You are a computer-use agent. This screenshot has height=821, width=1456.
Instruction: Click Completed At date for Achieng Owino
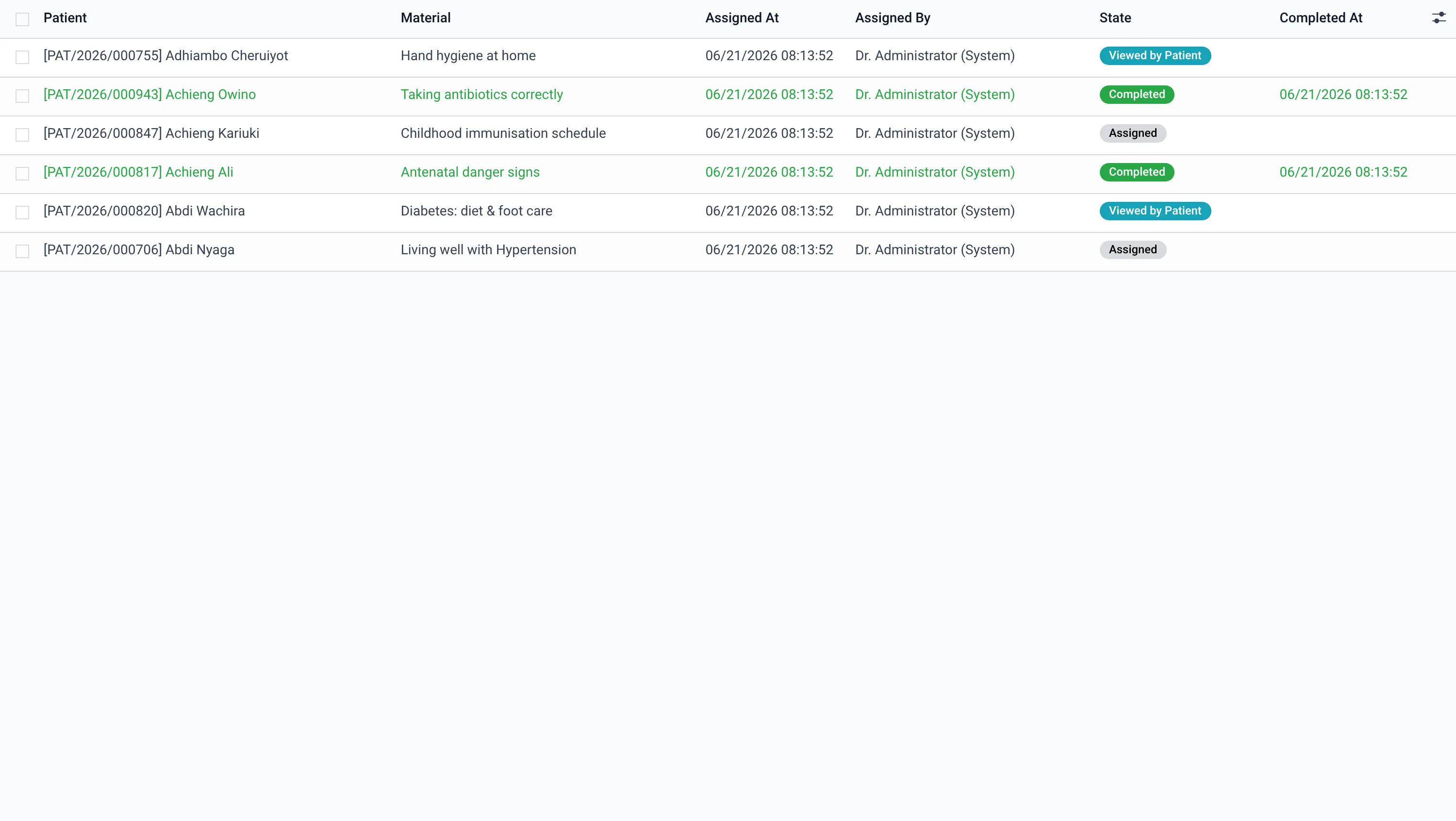point(1343,94)
